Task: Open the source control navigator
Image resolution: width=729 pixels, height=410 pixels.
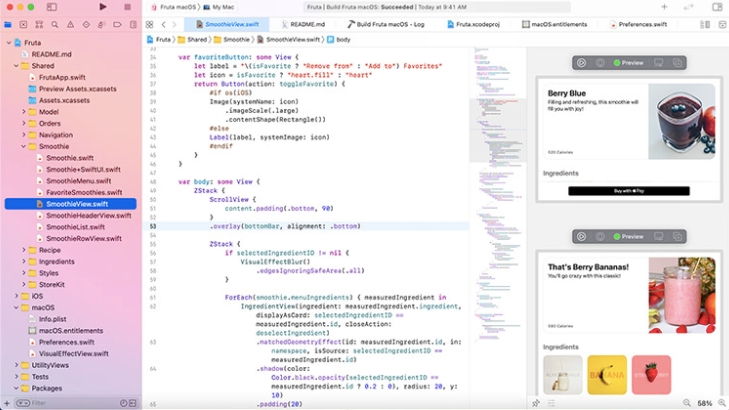Action: tap(24, 25)
